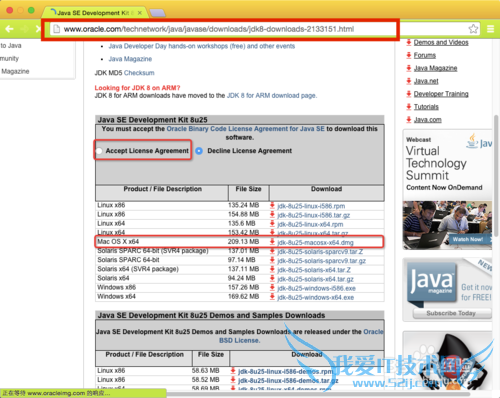Click Subscribe Today button on Java magazine ad
Viewport: 500px width, 398px height.
point(452,313)
